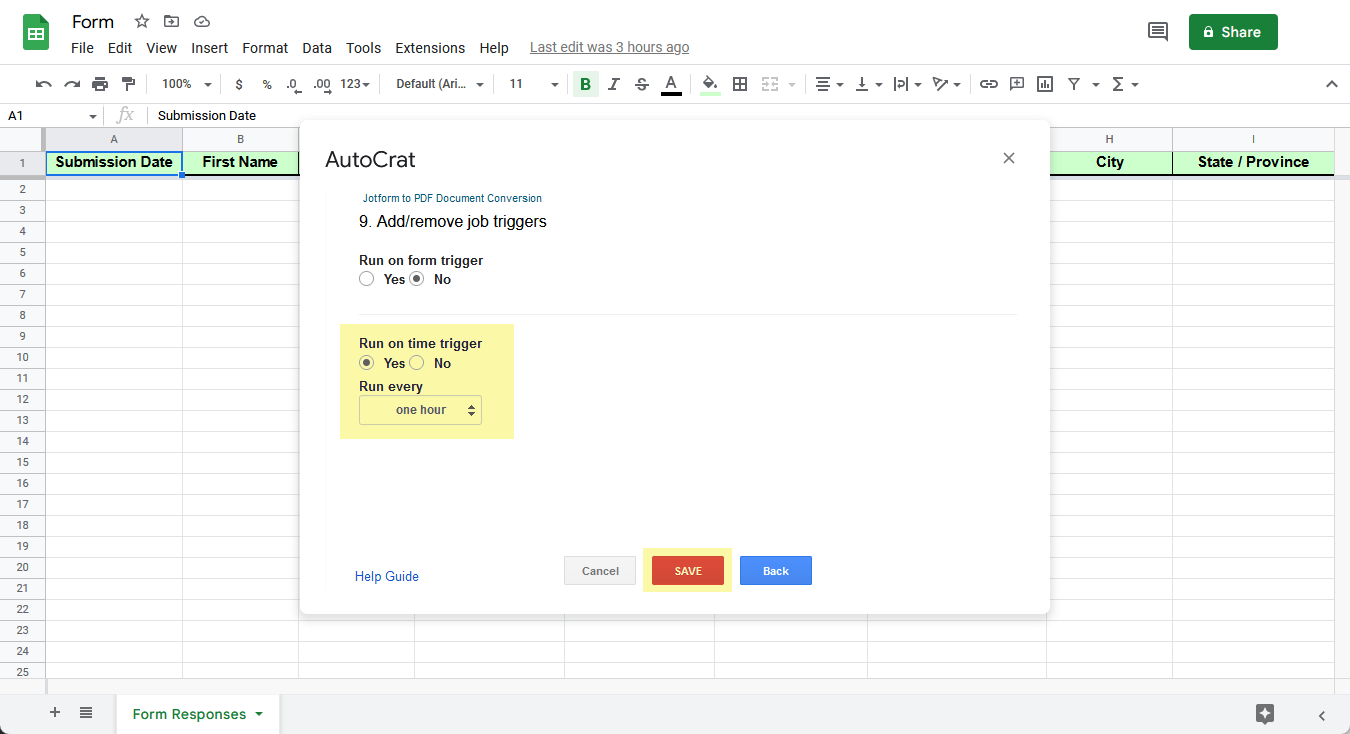Click the red SAVE button
Image resolution: width=1350 pixels, height=734 pixels.
click(687, 571)
